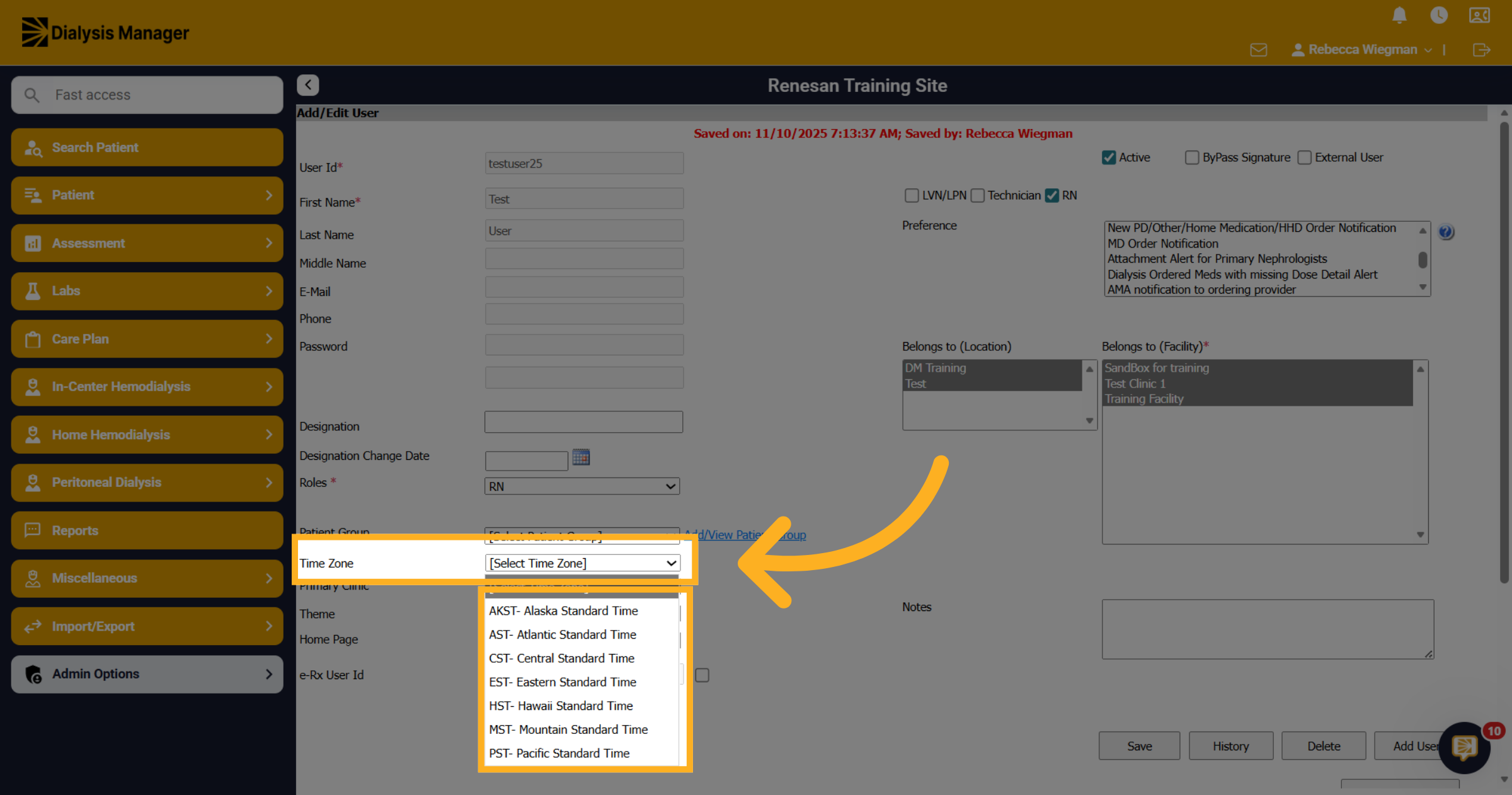This screenshot has height=795, width=1512.
Task: Open Peritoneal Dialysis menu item
Action: (x=147, y=483)
